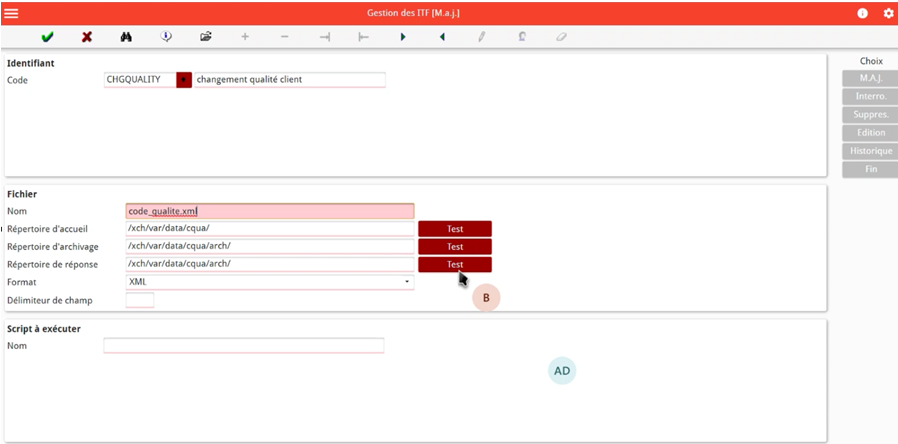Click the red star button beside Code

[x=184, y=80]
